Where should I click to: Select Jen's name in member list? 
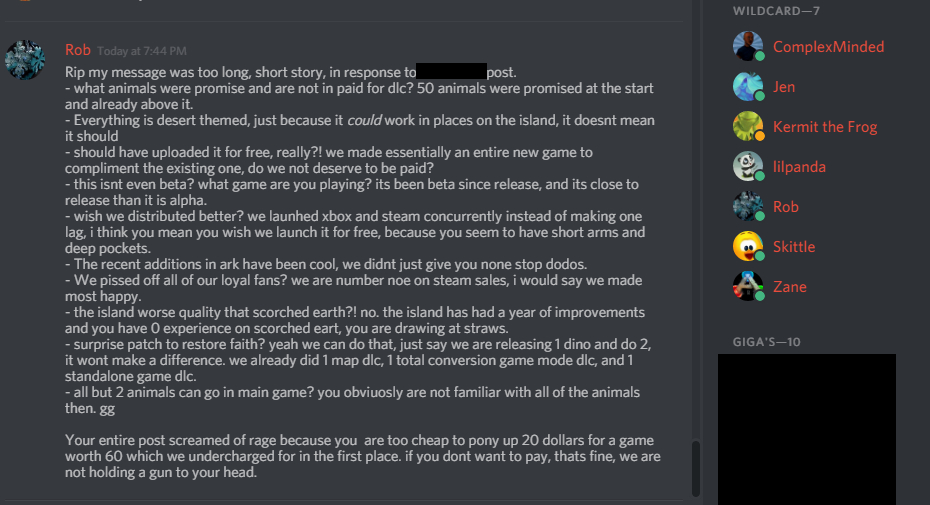[784, 87]
